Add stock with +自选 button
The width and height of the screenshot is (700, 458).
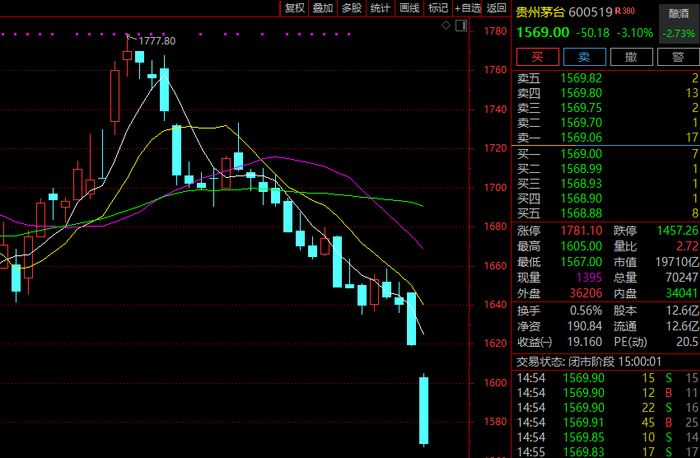(467, 8)
